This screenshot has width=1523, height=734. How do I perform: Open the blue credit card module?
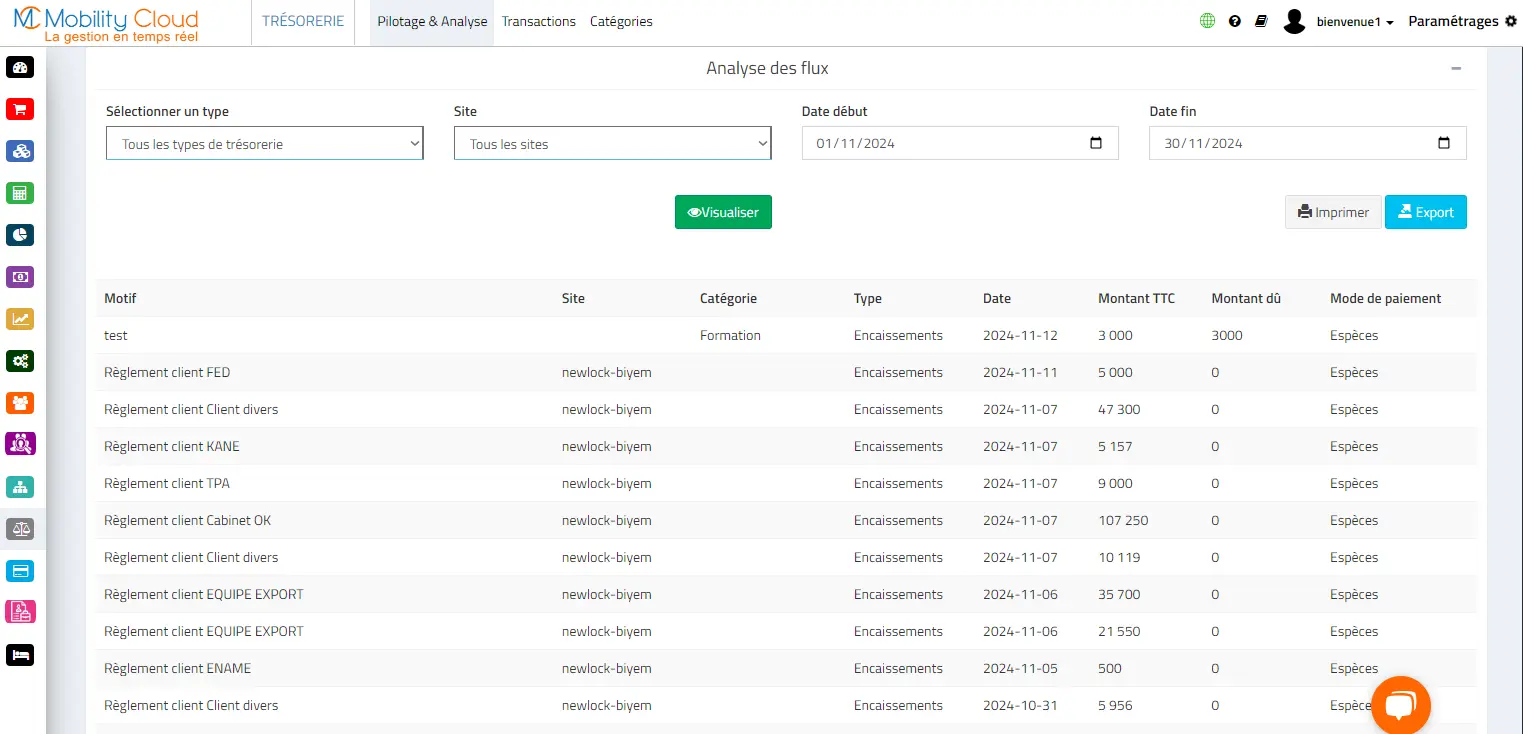[20, 571]
